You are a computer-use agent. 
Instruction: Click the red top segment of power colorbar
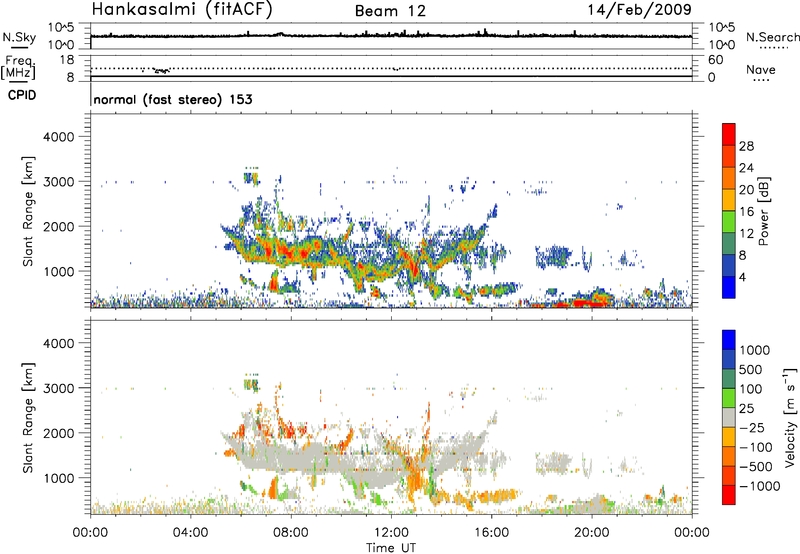729,134
